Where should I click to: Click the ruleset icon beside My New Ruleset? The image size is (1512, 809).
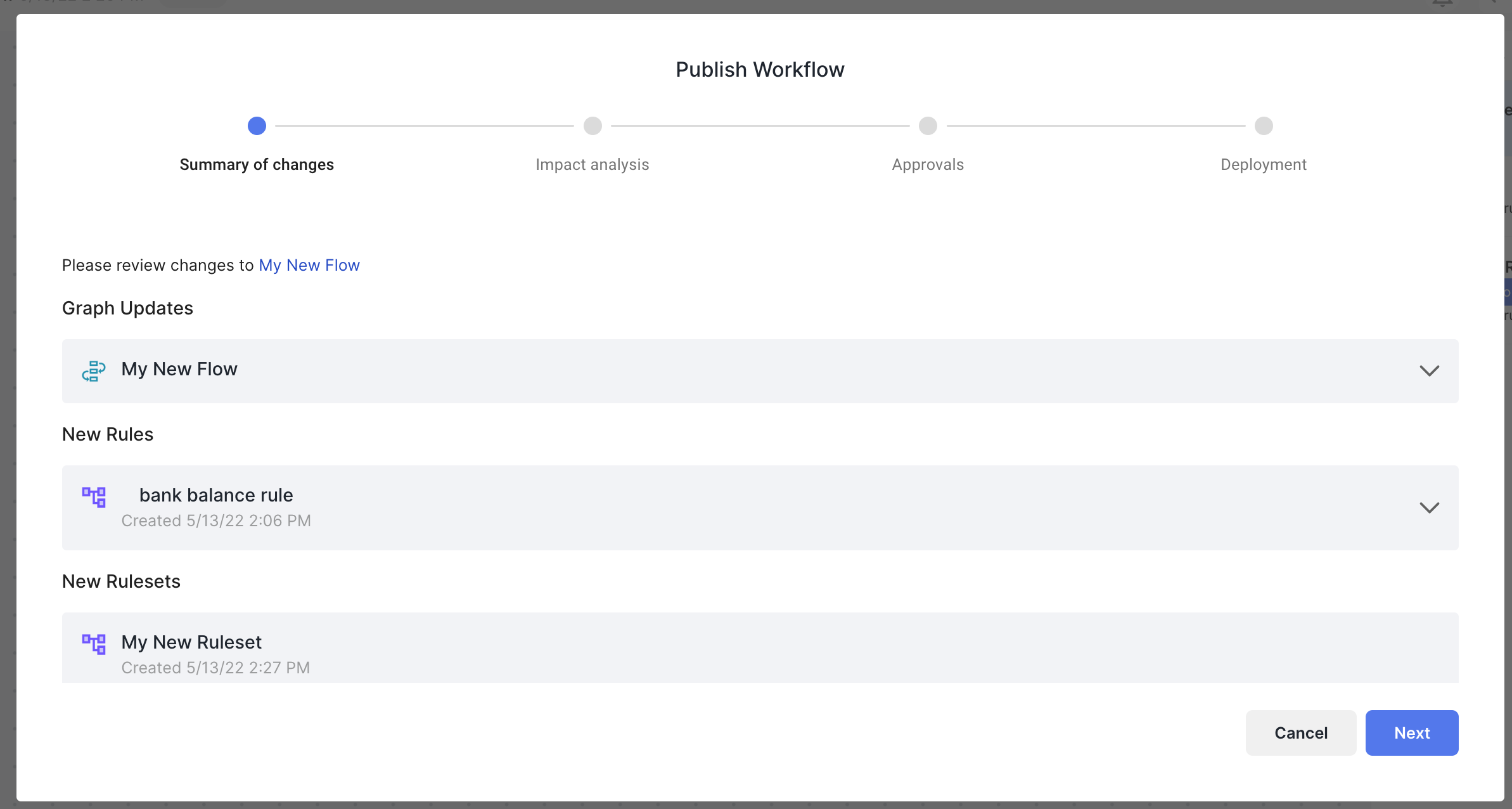pos(94,644)
